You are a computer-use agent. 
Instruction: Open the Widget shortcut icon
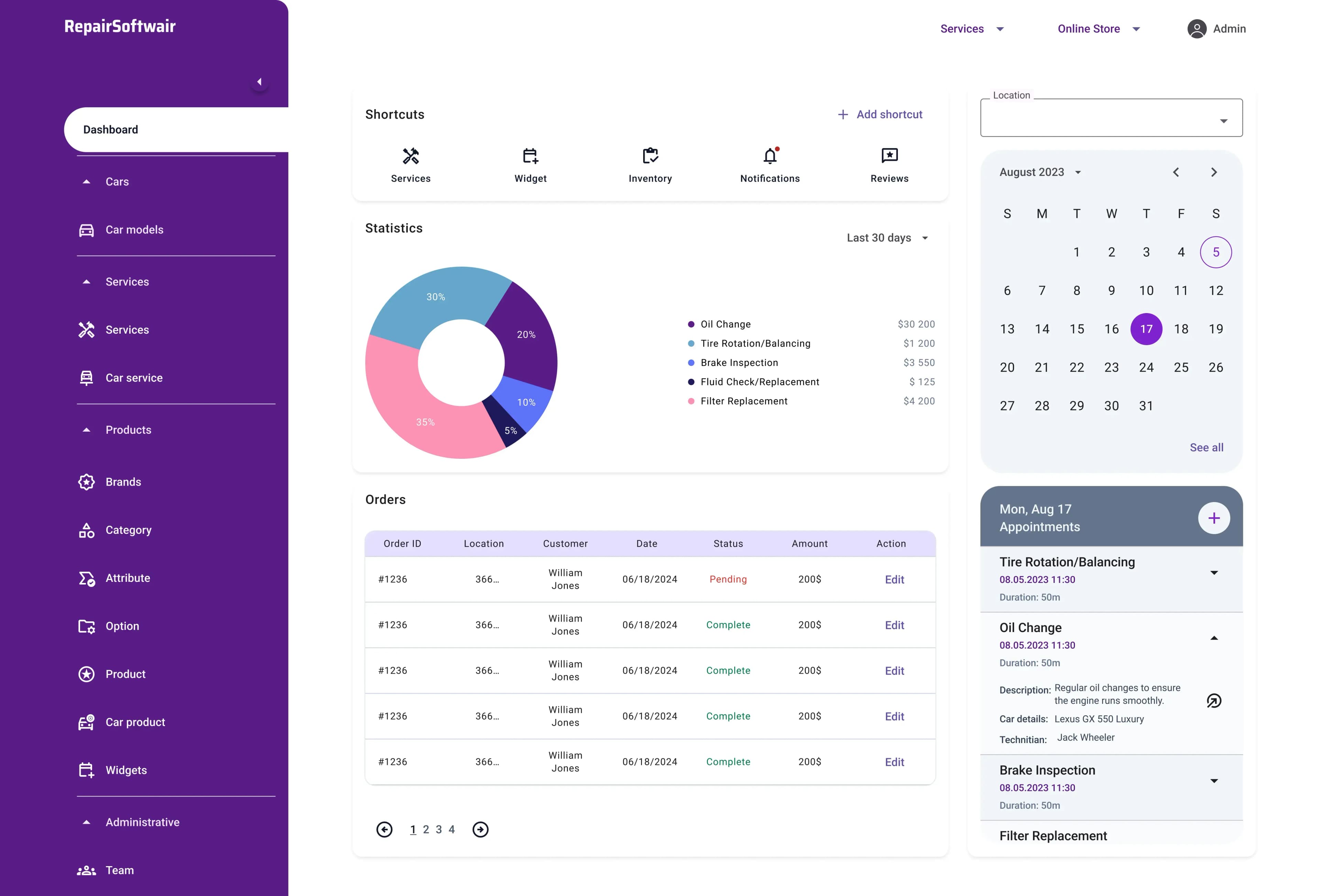coord(530,156)
